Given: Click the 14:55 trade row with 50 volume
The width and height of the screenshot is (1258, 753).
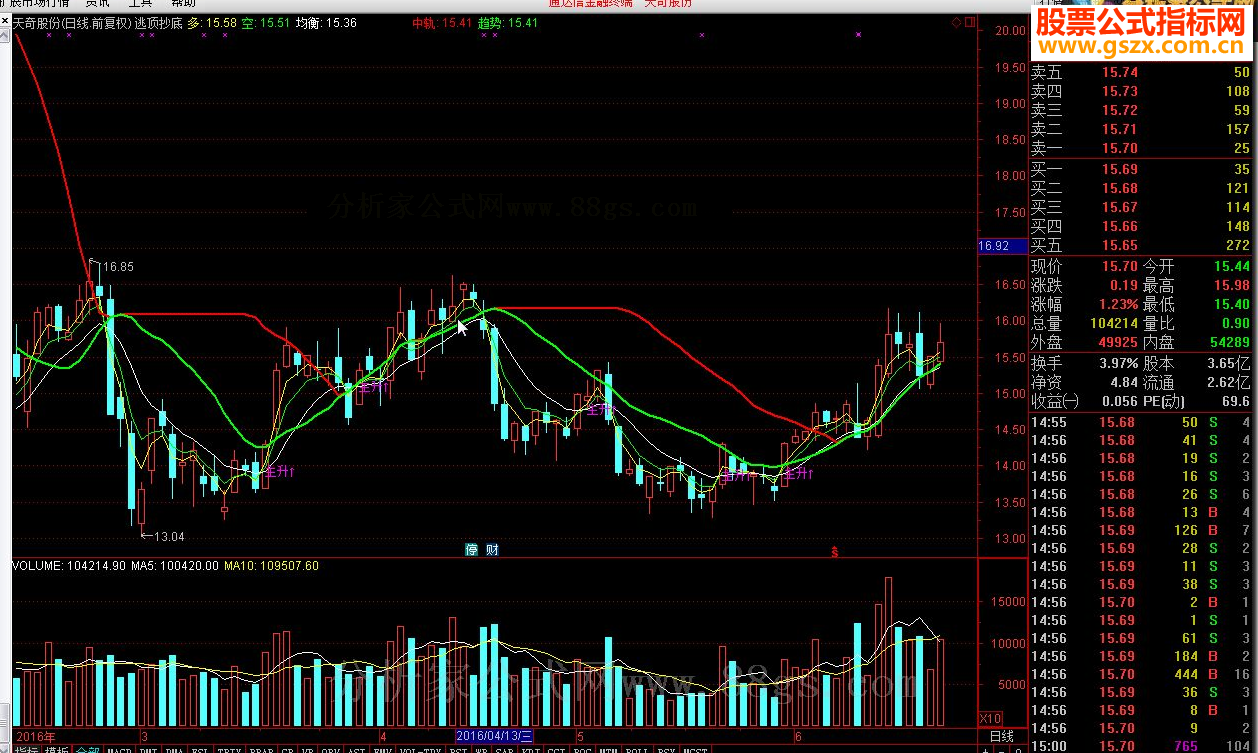Looking at the screenshot, I should [1141, 422].
